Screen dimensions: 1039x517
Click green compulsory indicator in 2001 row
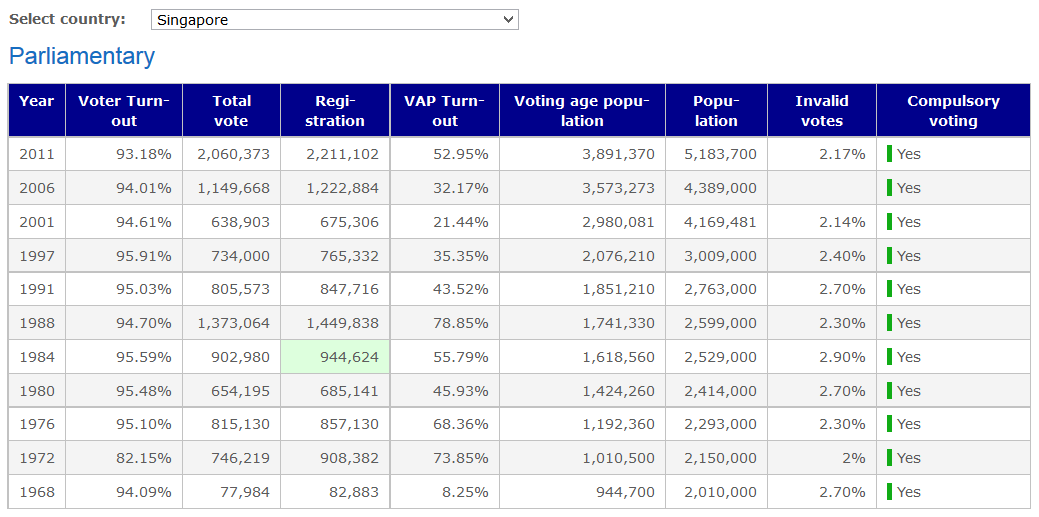pyautogui.click(x=889, y=222)
